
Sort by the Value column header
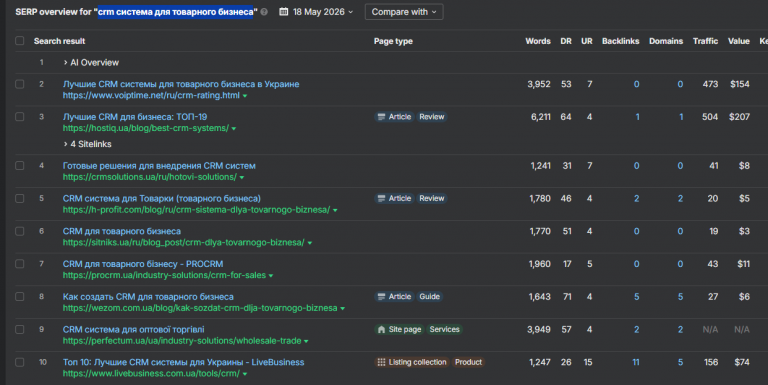(739, 41)
